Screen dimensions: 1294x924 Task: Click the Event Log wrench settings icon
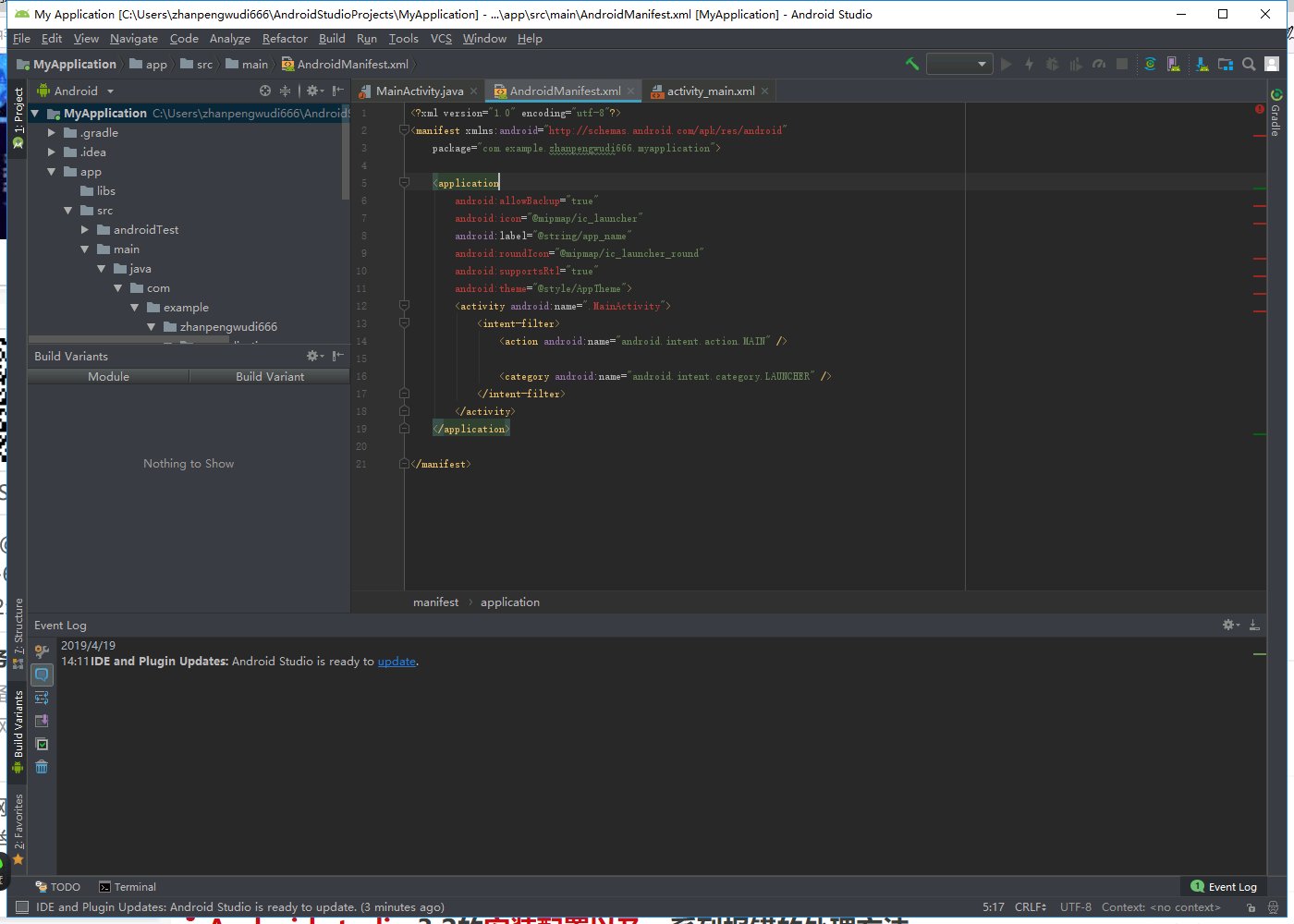(42, 651)
